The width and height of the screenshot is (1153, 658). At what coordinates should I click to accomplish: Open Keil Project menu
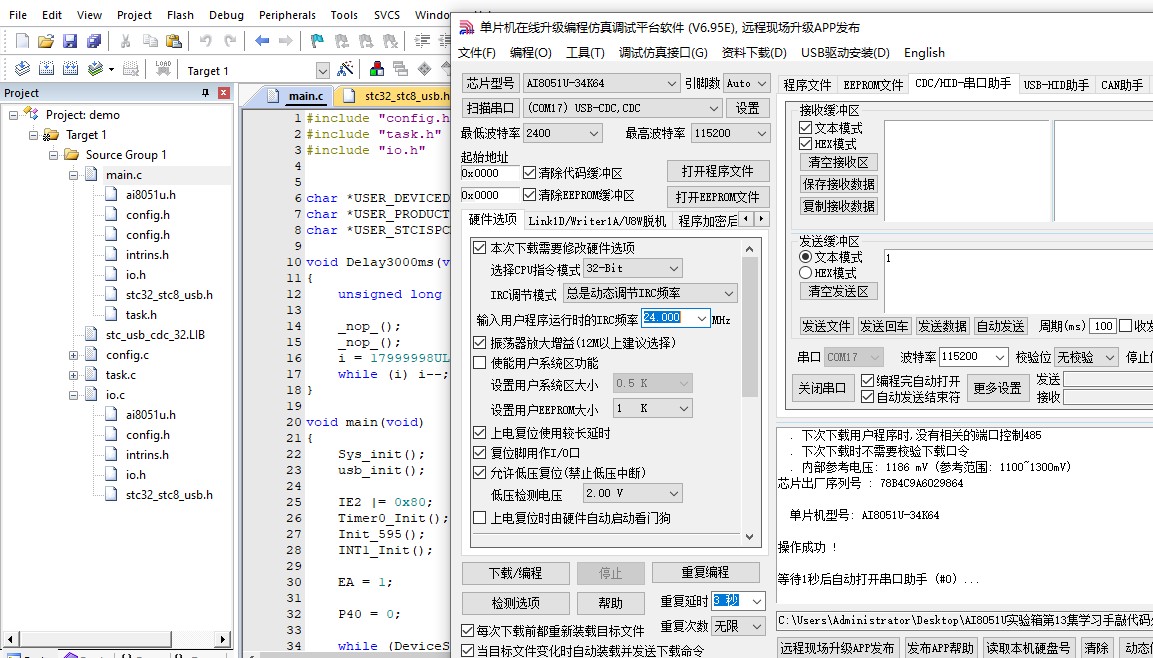135,15
